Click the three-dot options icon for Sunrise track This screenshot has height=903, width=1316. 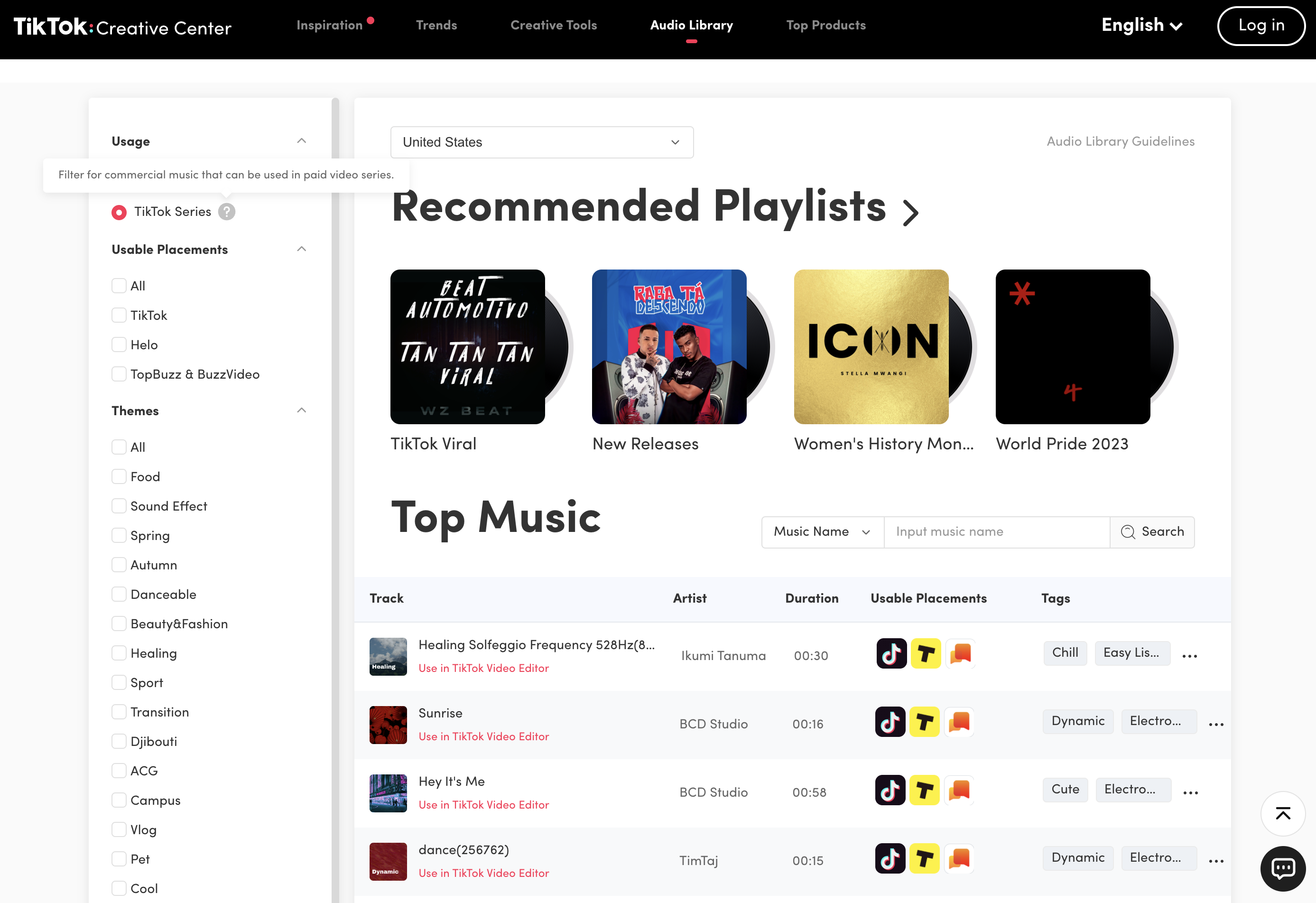click(1216, 724)
